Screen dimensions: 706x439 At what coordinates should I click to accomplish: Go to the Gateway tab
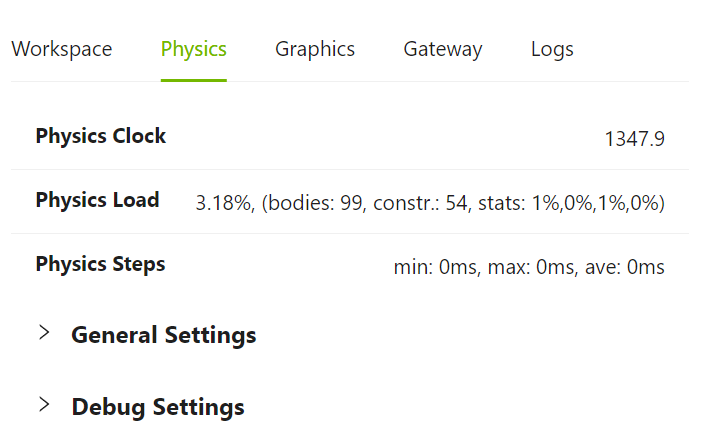point(443,49)
